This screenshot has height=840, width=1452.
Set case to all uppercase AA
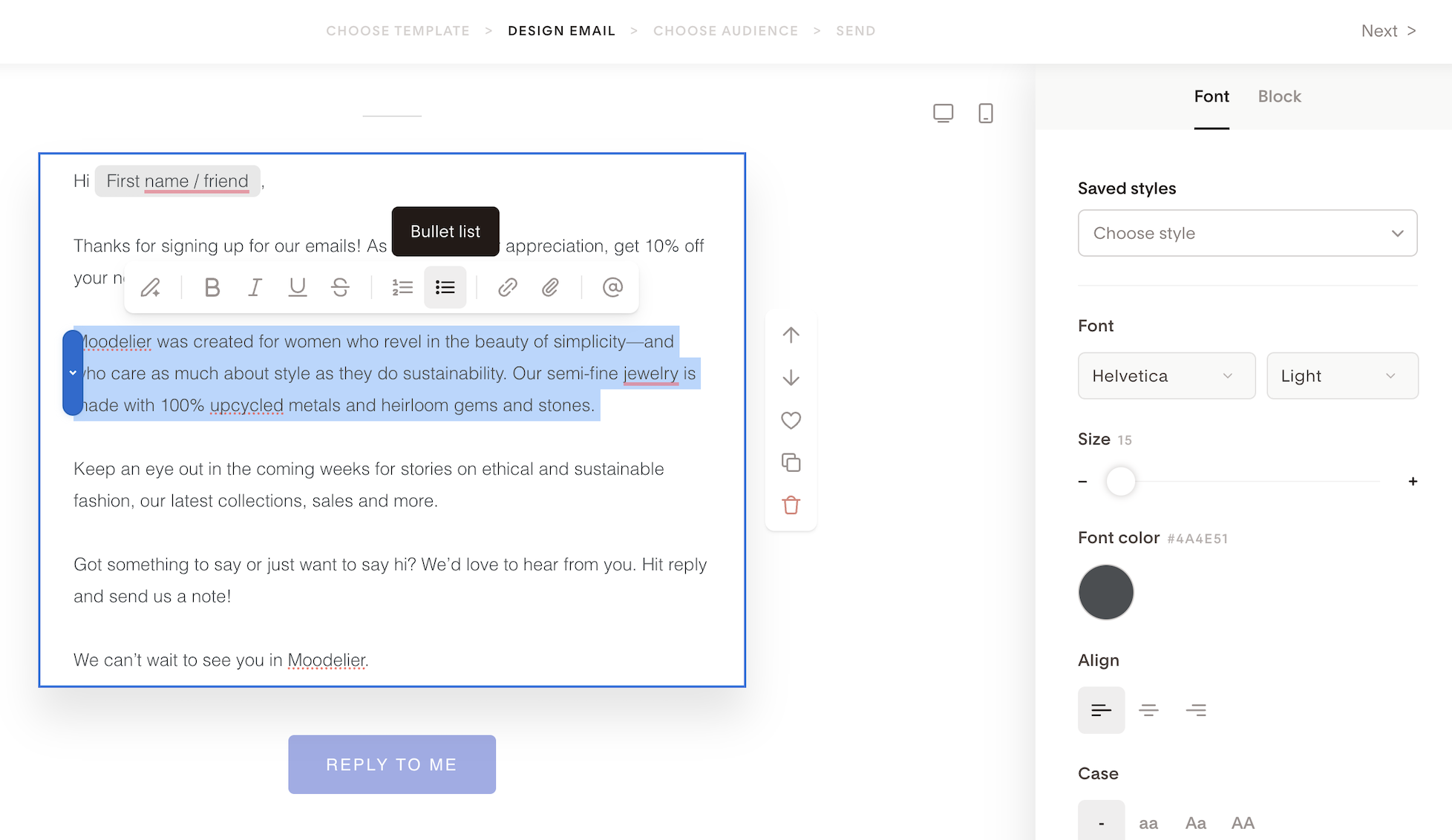point(1242,822)
